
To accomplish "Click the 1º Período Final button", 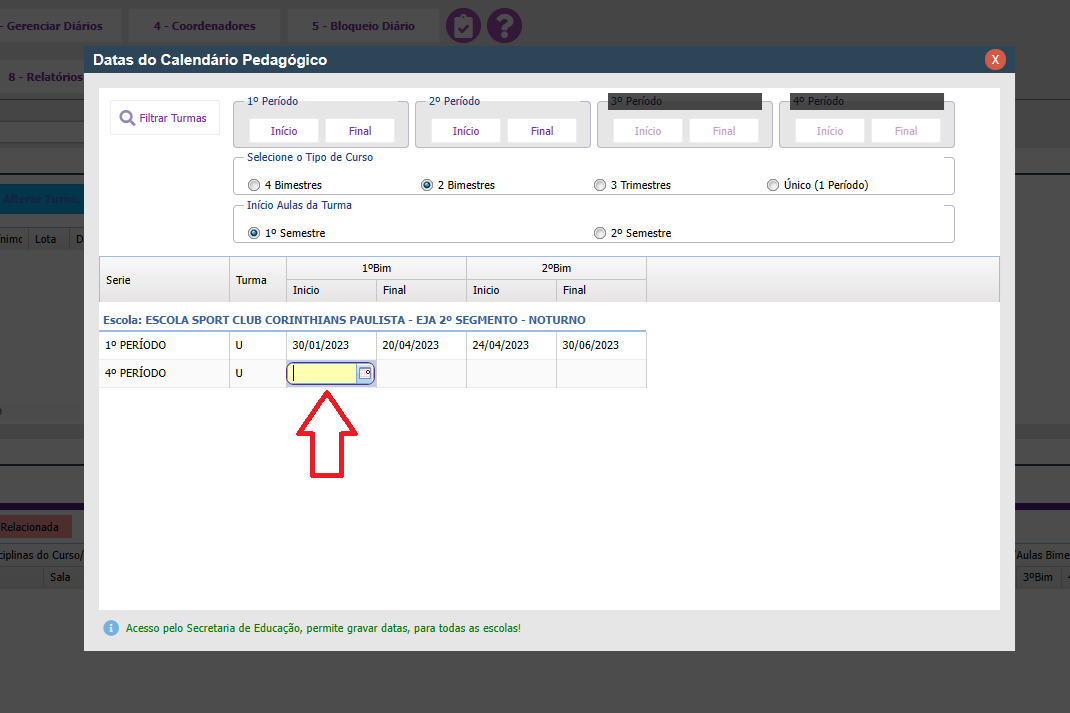I will pos(360,131).
